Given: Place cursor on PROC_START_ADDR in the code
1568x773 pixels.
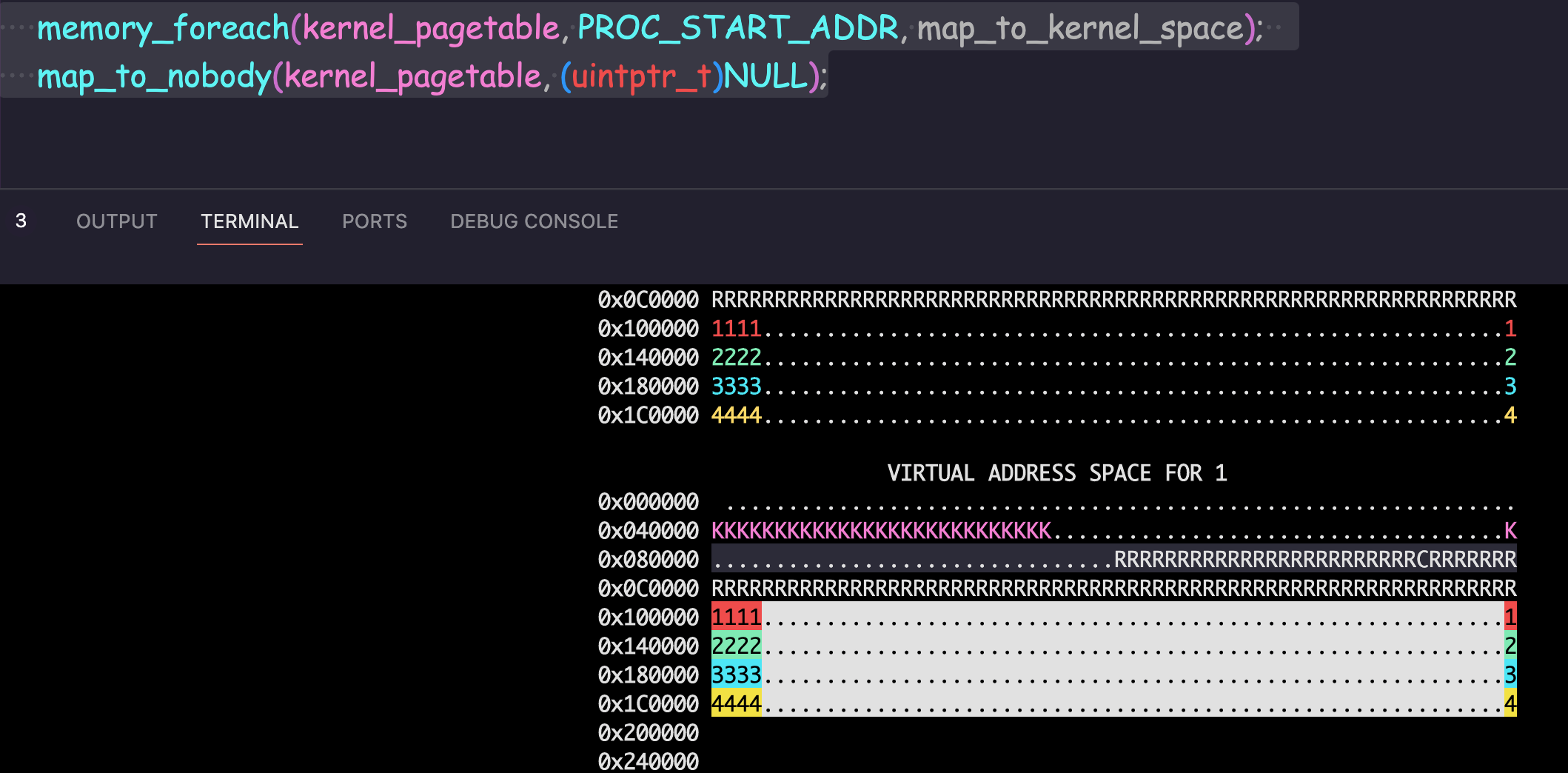Looking at the screenshot, I should pyautogui.click(x=737, y=29).
